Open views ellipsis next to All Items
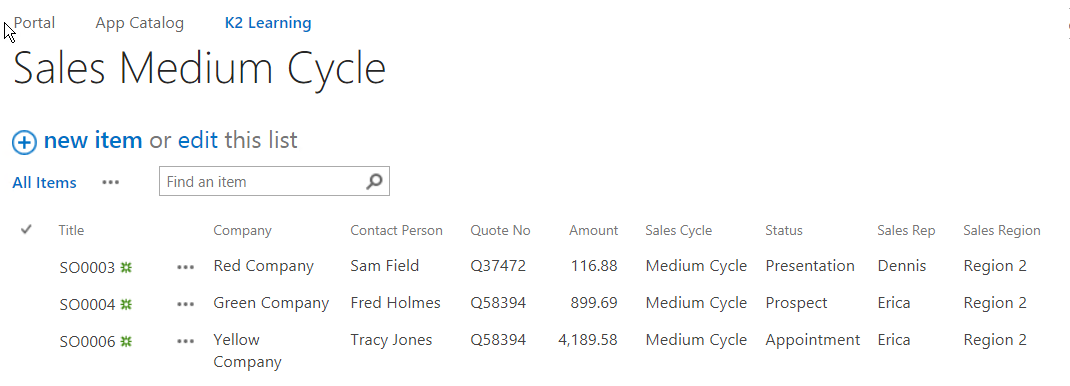The width and height of the screenshot is (1070, 386). (111, 182)
